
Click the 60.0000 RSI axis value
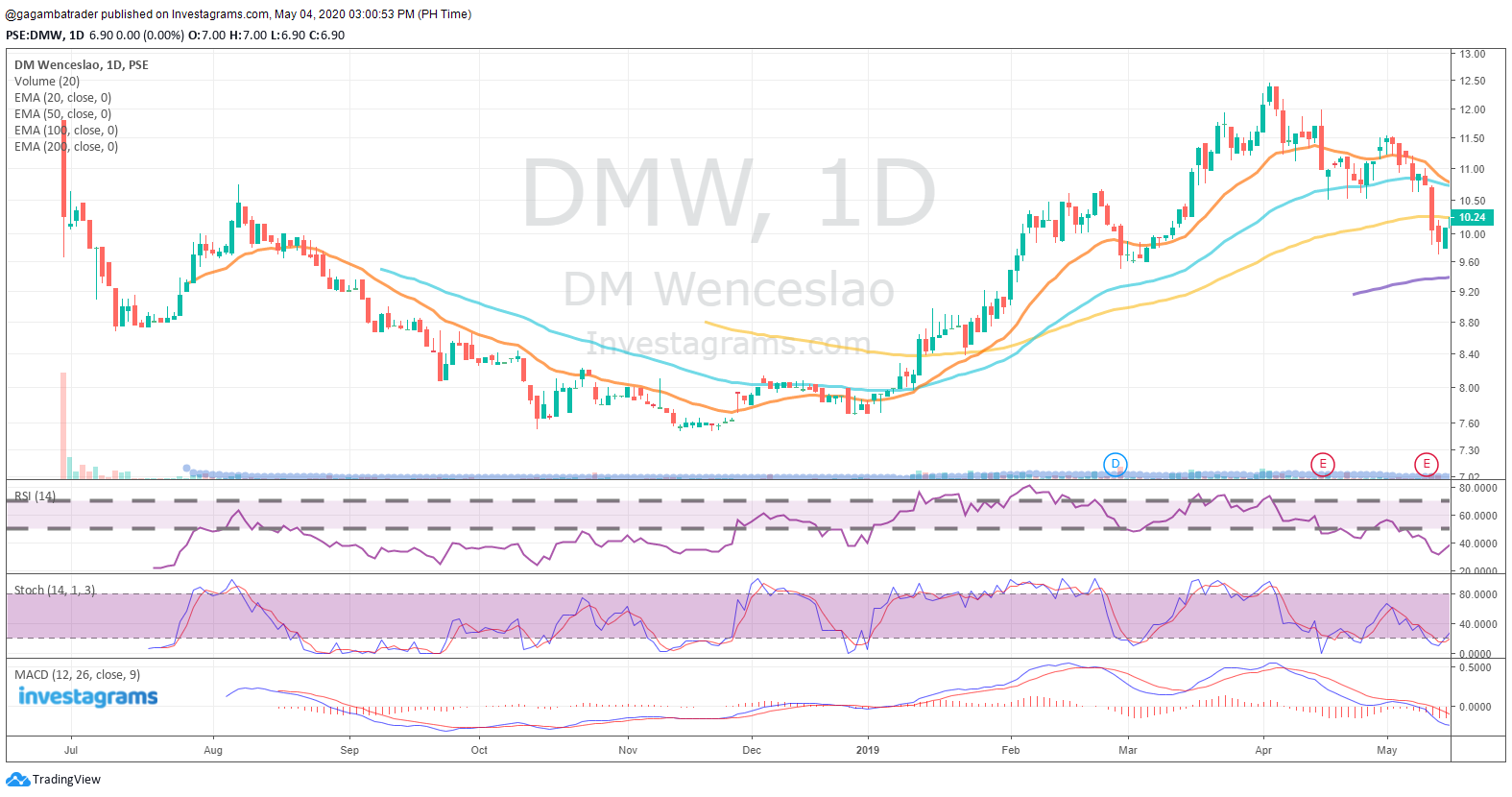tap(1478, 516)
